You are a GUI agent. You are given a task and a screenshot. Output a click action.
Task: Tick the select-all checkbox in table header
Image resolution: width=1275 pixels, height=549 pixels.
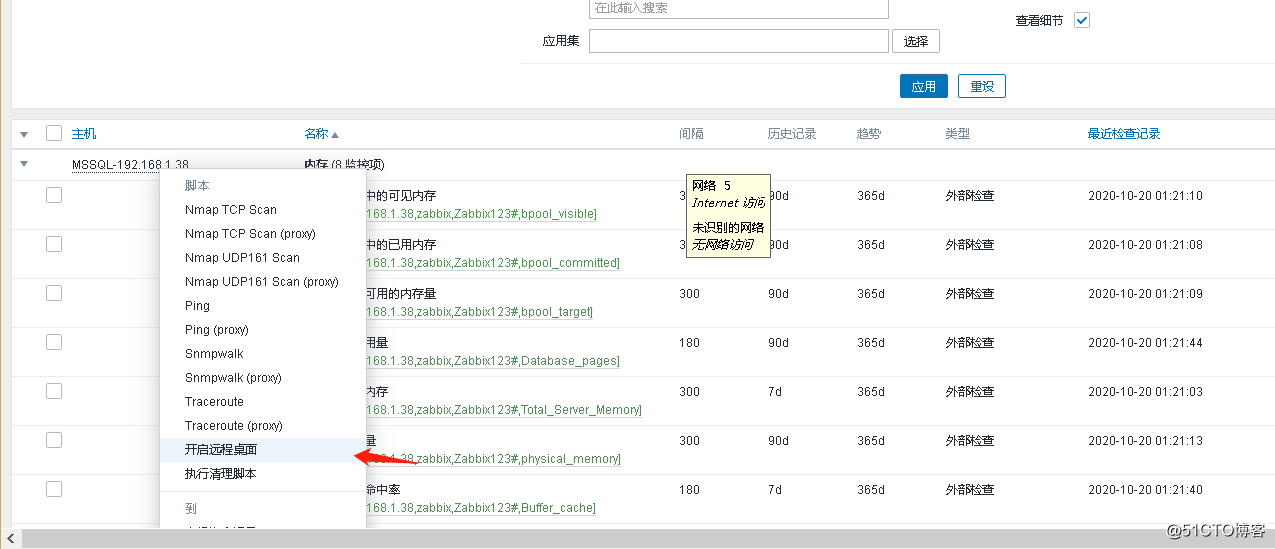(54, 133)
